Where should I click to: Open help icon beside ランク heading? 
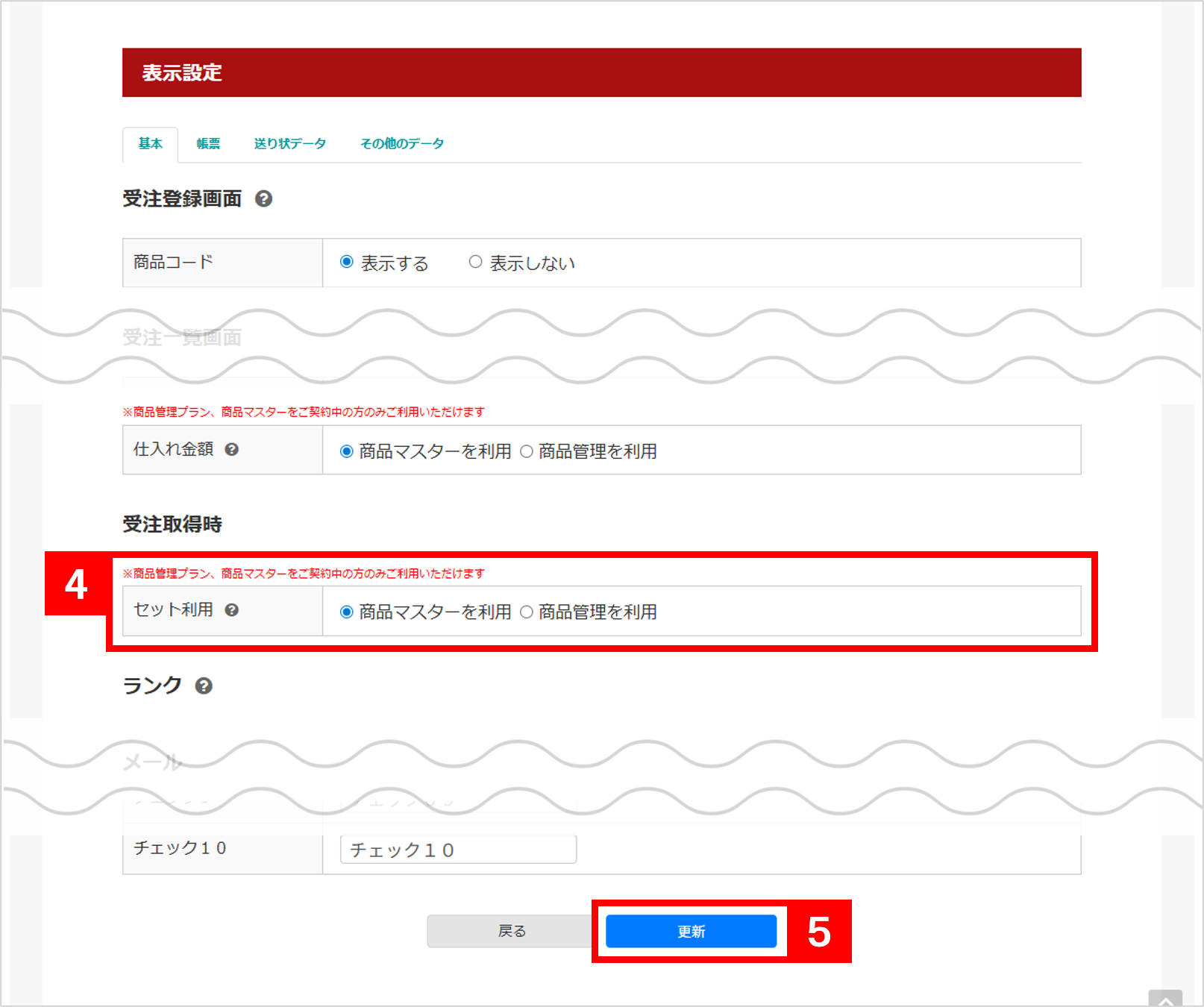(204, 686)
